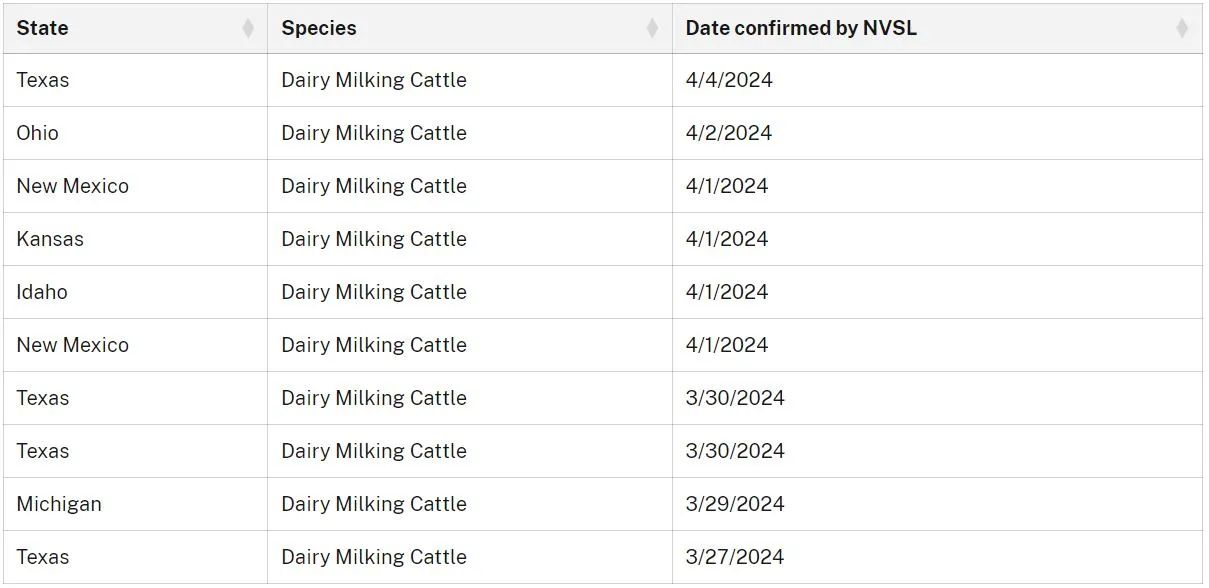
Task: Click the "State" header label
Action: (43, 28)
